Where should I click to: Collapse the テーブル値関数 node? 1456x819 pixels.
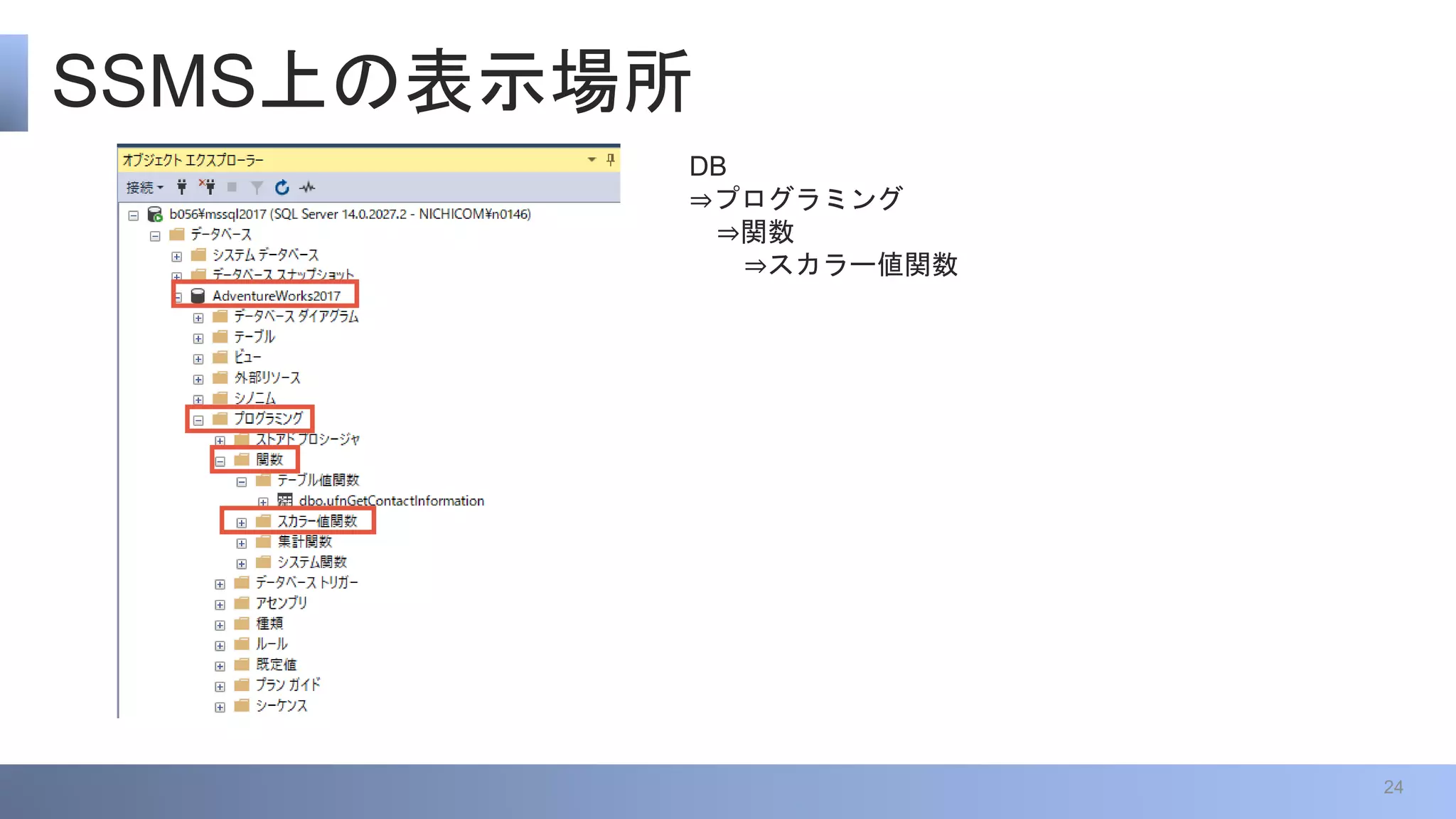pos(242,482)
